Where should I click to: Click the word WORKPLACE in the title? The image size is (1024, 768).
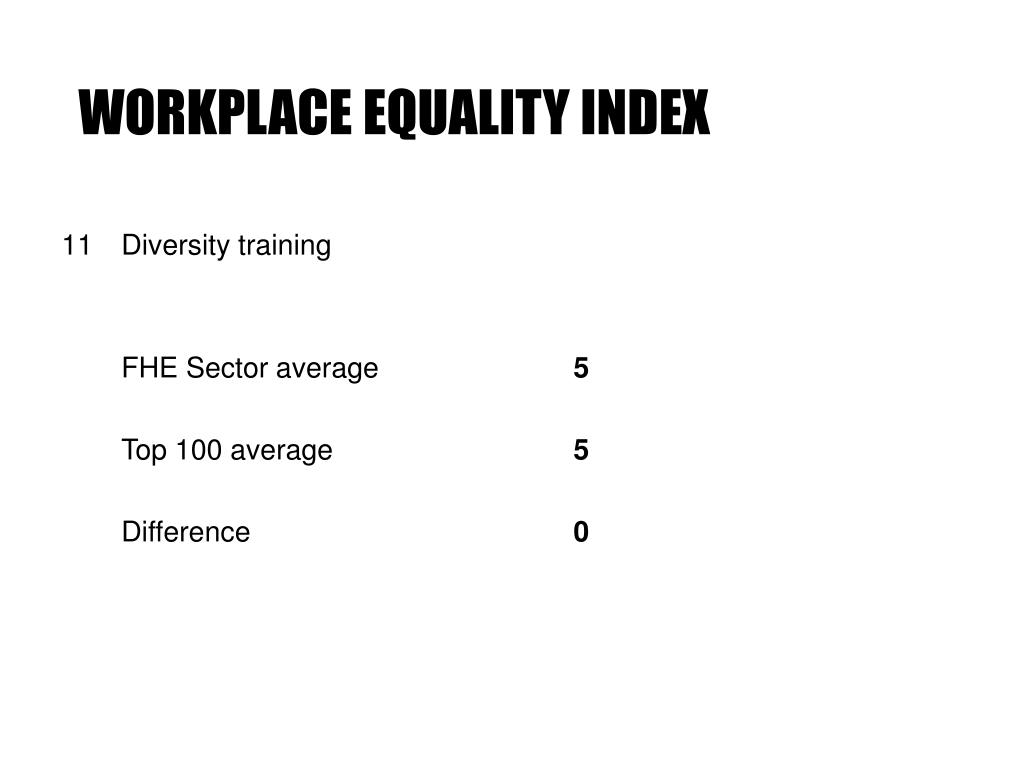[x=215, y=113]
